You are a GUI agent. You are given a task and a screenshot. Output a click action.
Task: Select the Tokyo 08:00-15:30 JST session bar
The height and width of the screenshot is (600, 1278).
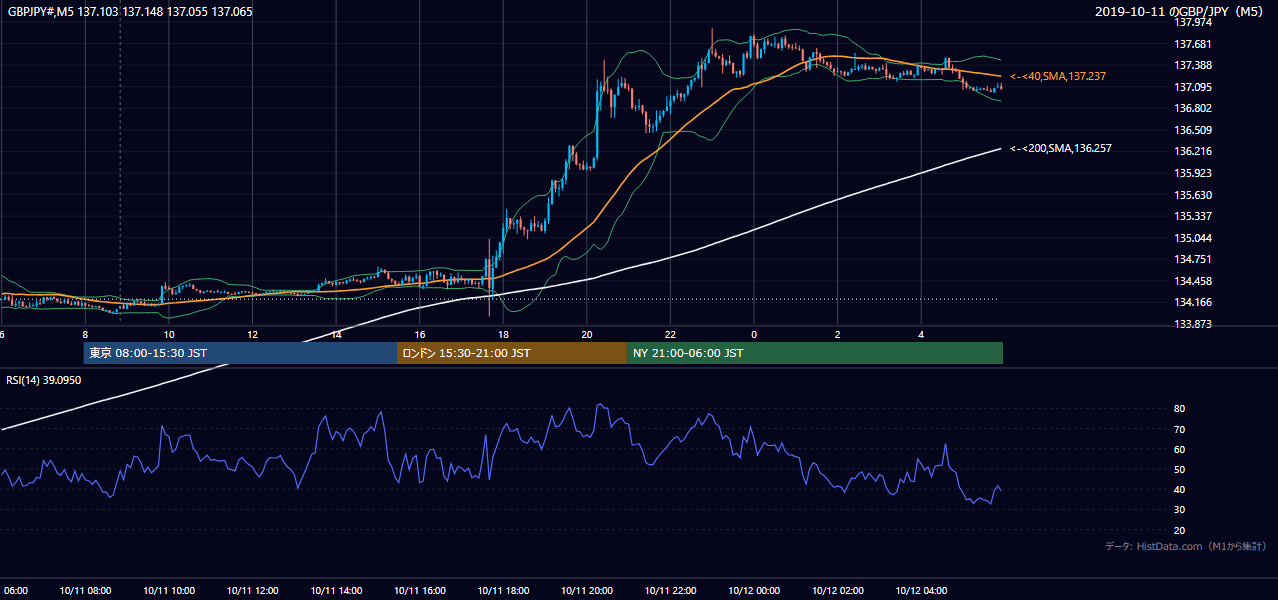point(240,353)
